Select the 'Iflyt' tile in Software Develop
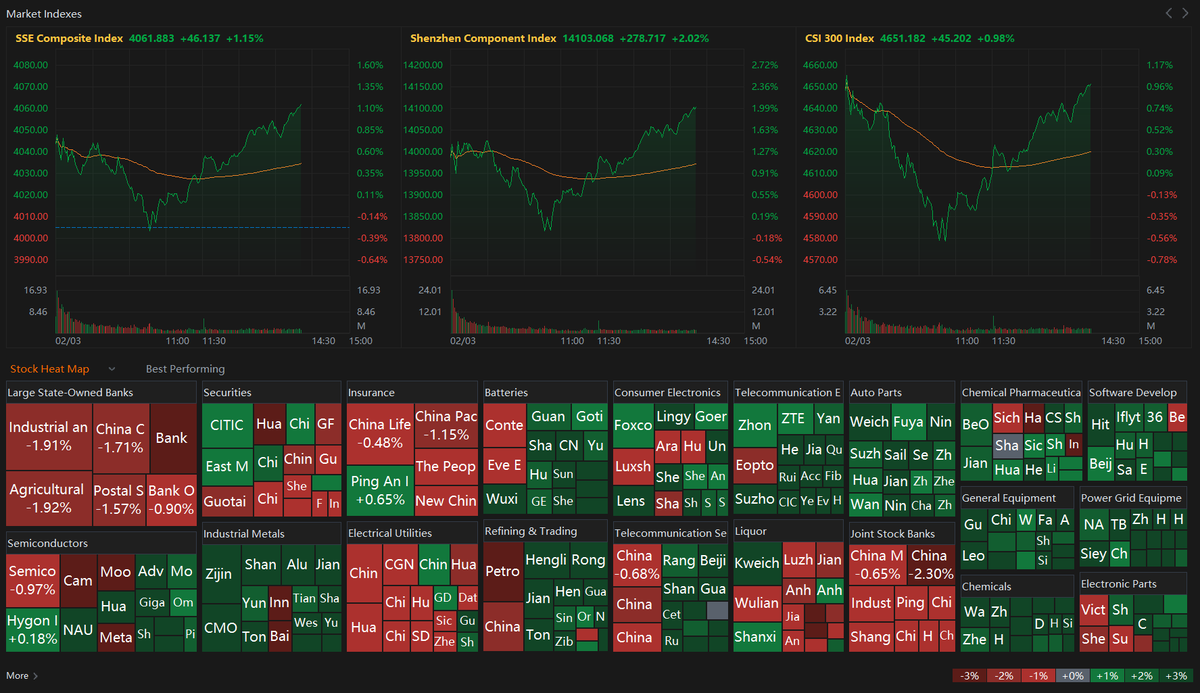 tap(1128, 418)
